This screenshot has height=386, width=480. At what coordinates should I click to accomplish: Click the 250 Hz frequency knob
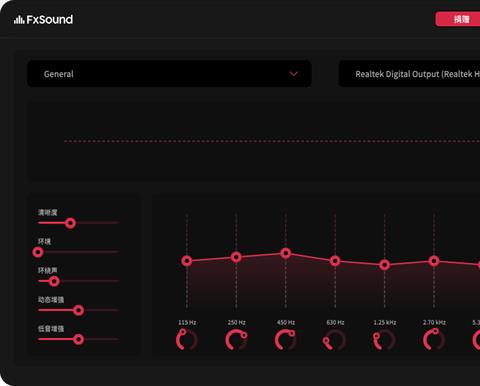(x=236, y=340)
